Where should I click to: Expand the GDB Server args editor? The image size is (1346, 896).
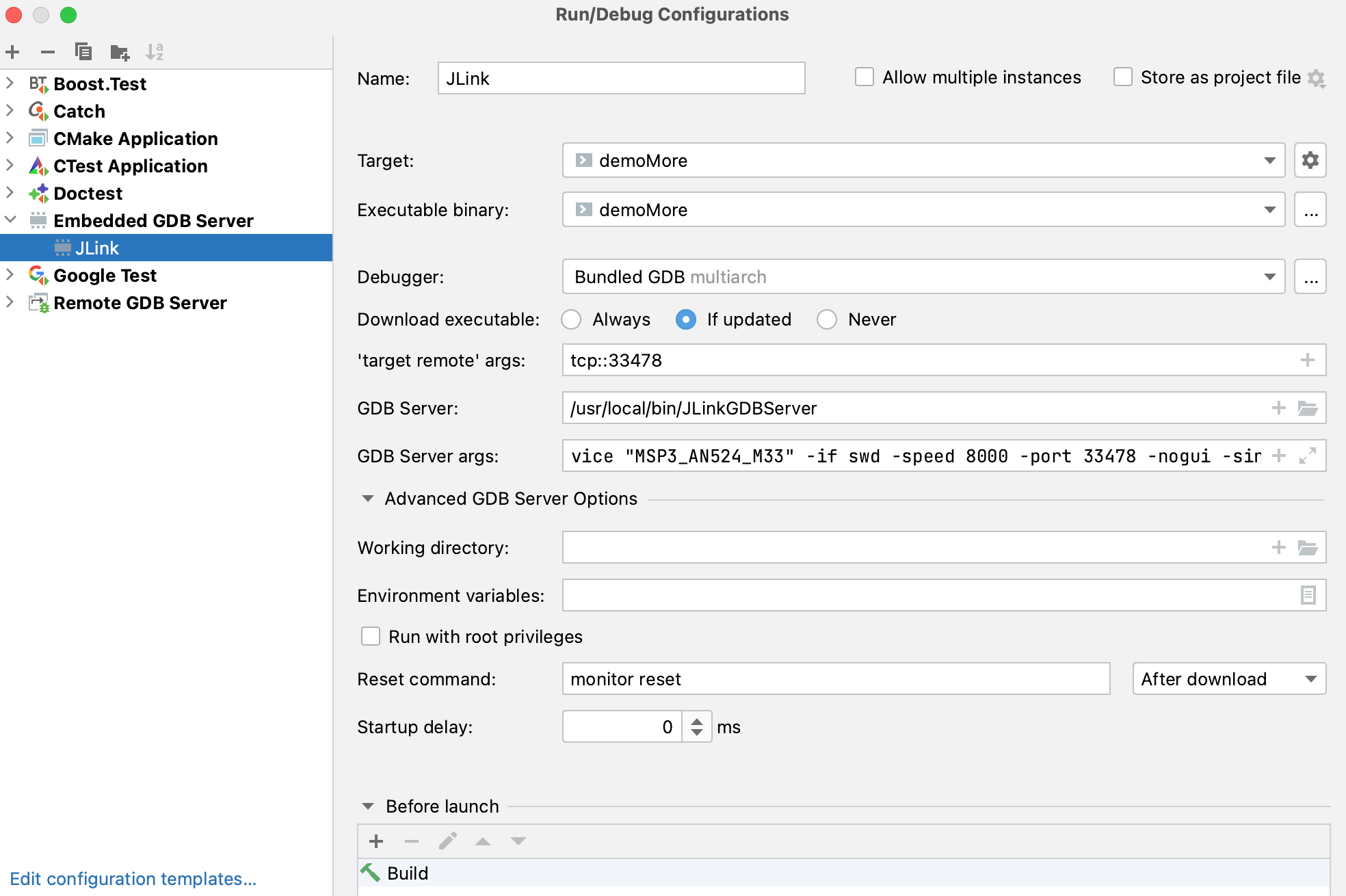click(1307, 455)
